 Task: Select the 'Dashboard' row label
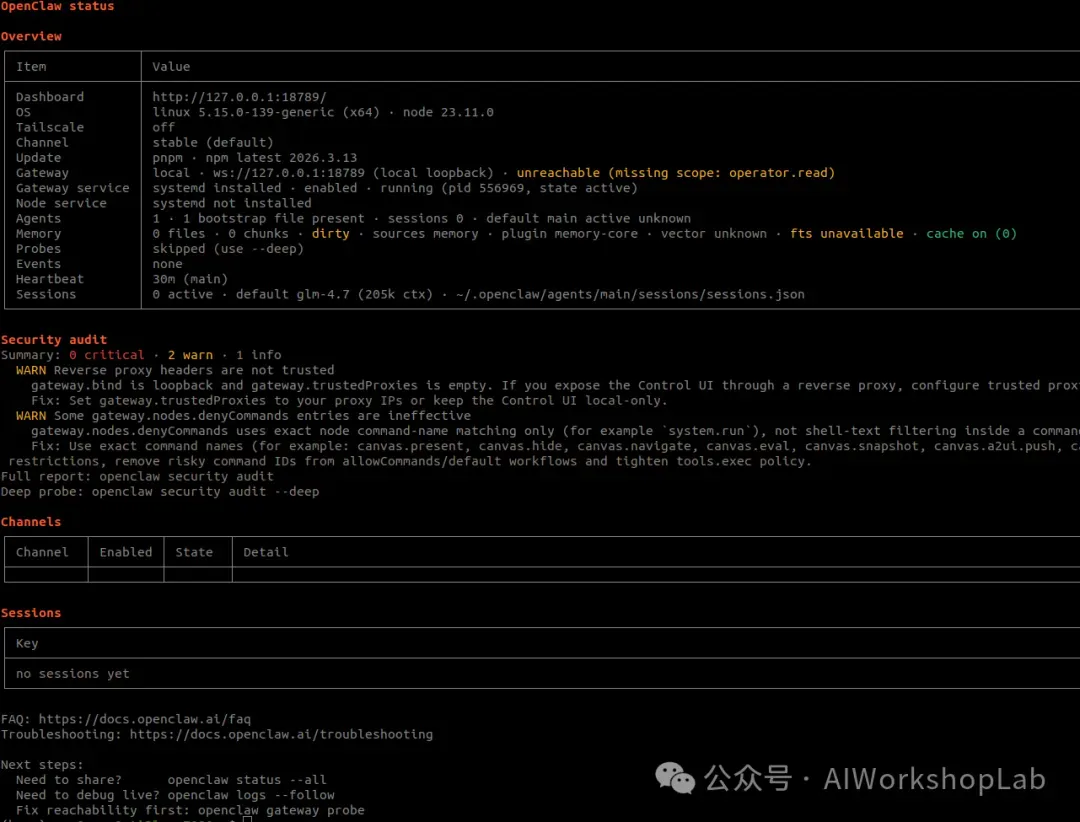tap(50, 97)
